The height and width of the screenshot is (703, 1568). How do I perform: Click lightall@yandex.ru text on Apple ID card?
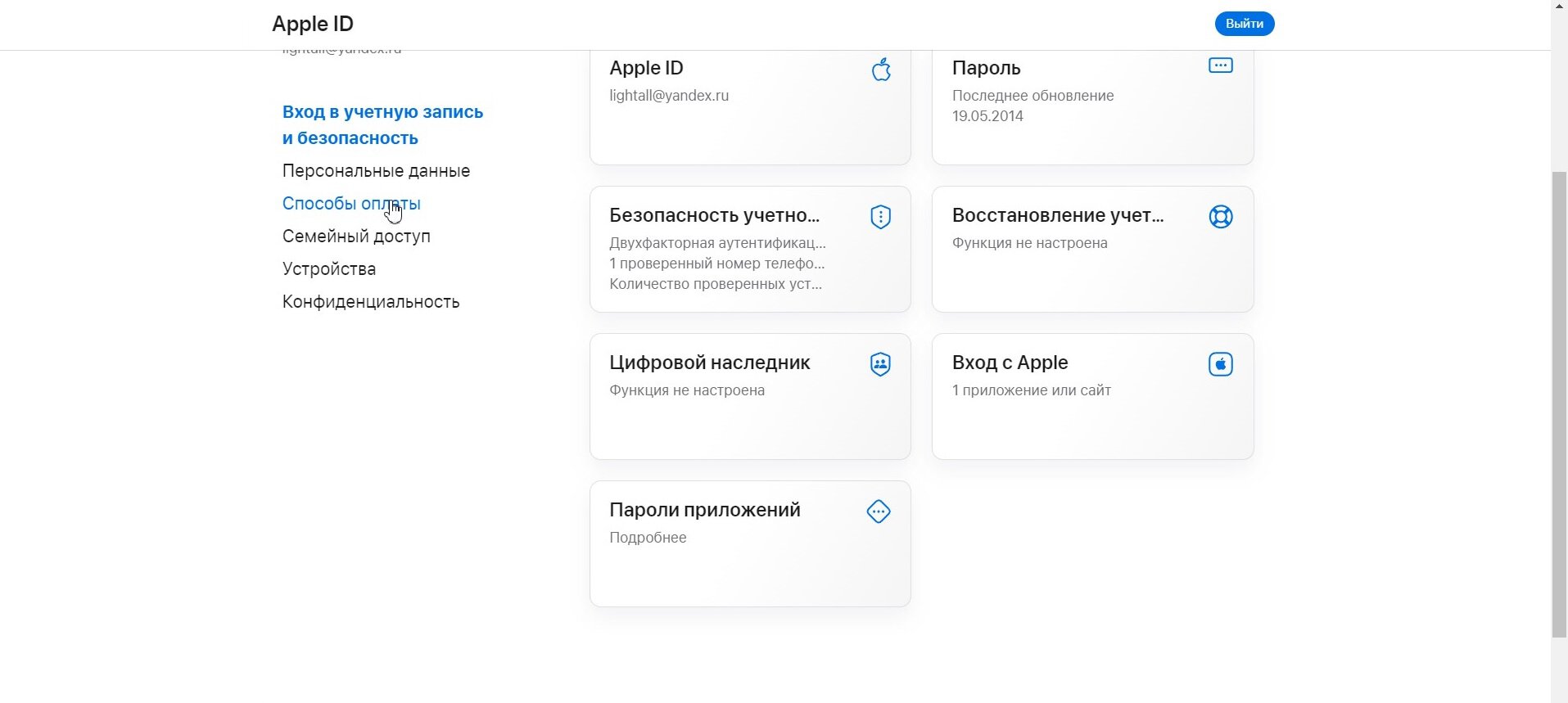click(669, 96)
